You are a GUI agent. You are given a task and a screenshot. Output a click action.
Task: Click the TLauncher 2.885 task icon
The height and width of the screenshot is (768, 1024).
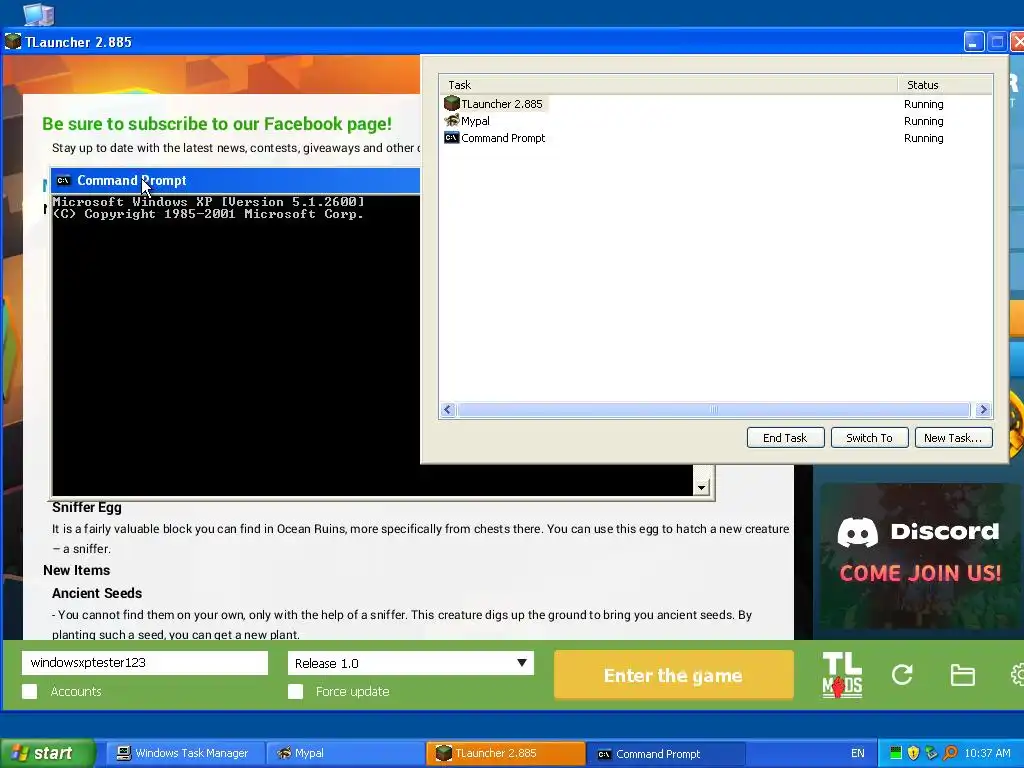click(x=451, y=103)
